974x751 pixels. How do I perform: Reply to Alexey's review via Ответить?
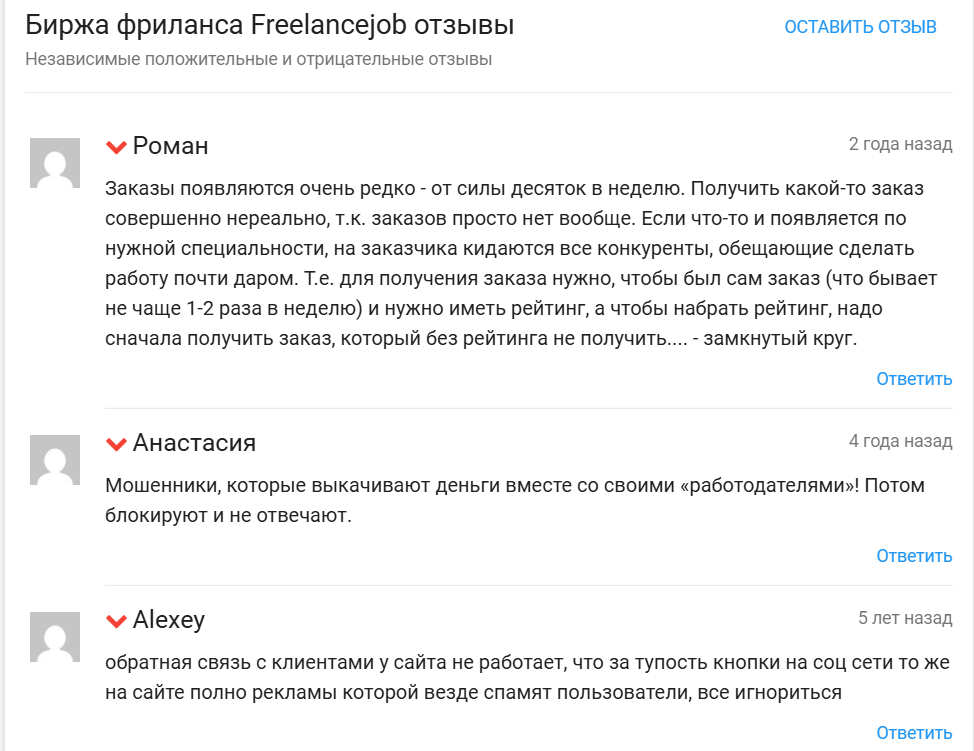(914, 734)
